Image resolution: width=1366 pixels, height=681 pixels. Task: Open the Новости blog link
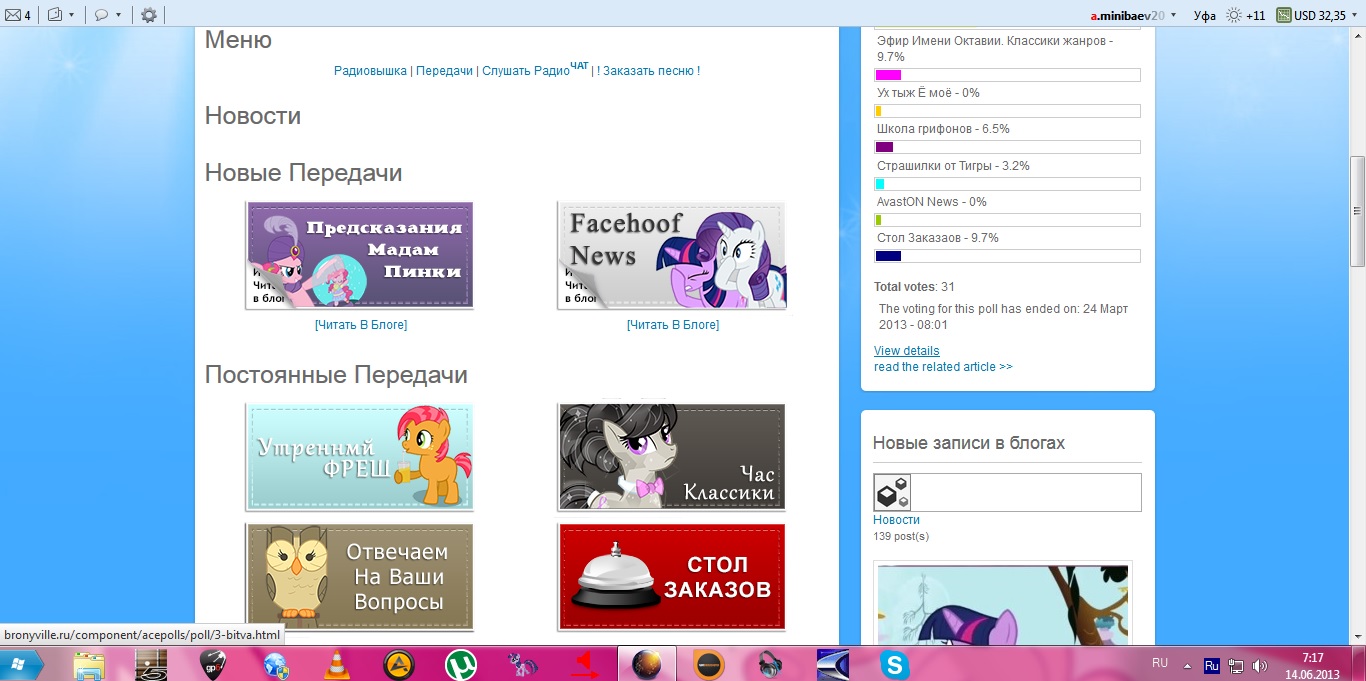coord(896,520)
